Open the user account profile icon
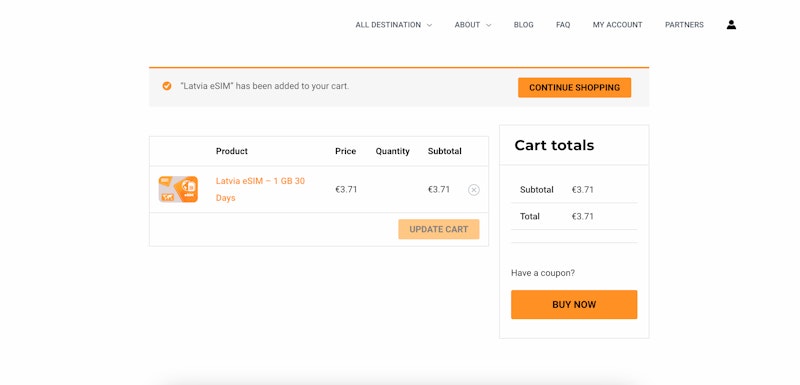The image size is (800, 385). point(731,24)
